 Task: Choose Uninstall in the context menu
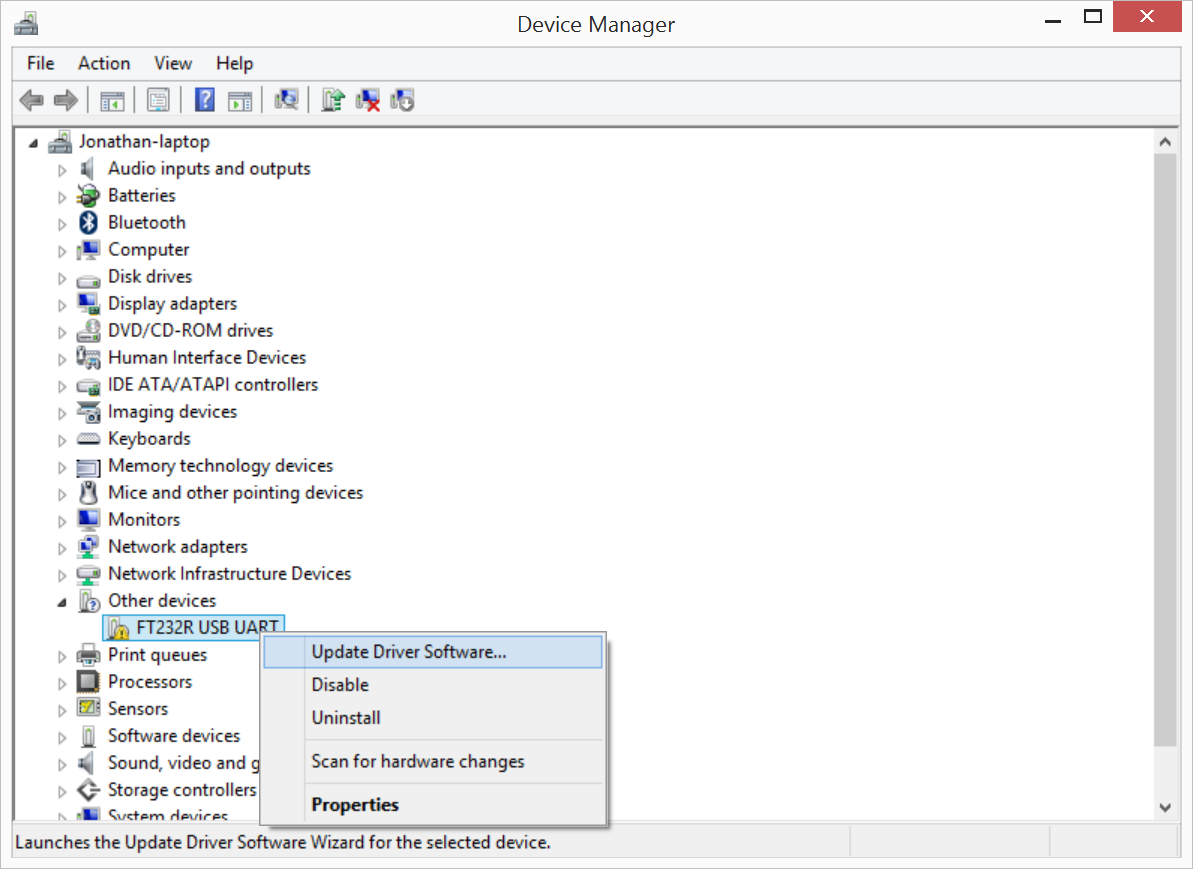[x=432, y=718]
